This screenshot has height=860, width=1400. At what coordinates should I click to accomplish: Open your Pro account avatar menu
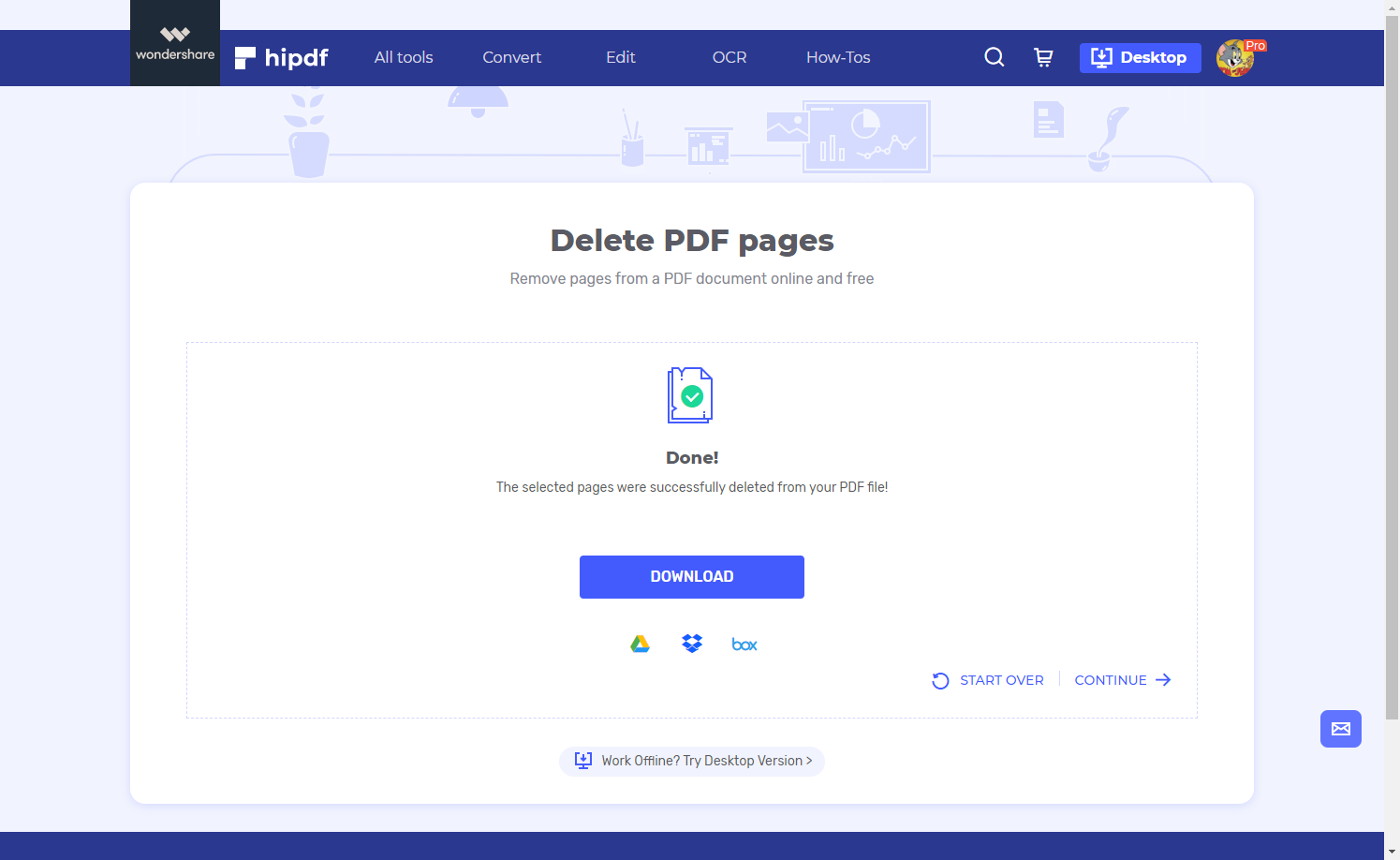pyautogui.click(x=1235, y=57)
